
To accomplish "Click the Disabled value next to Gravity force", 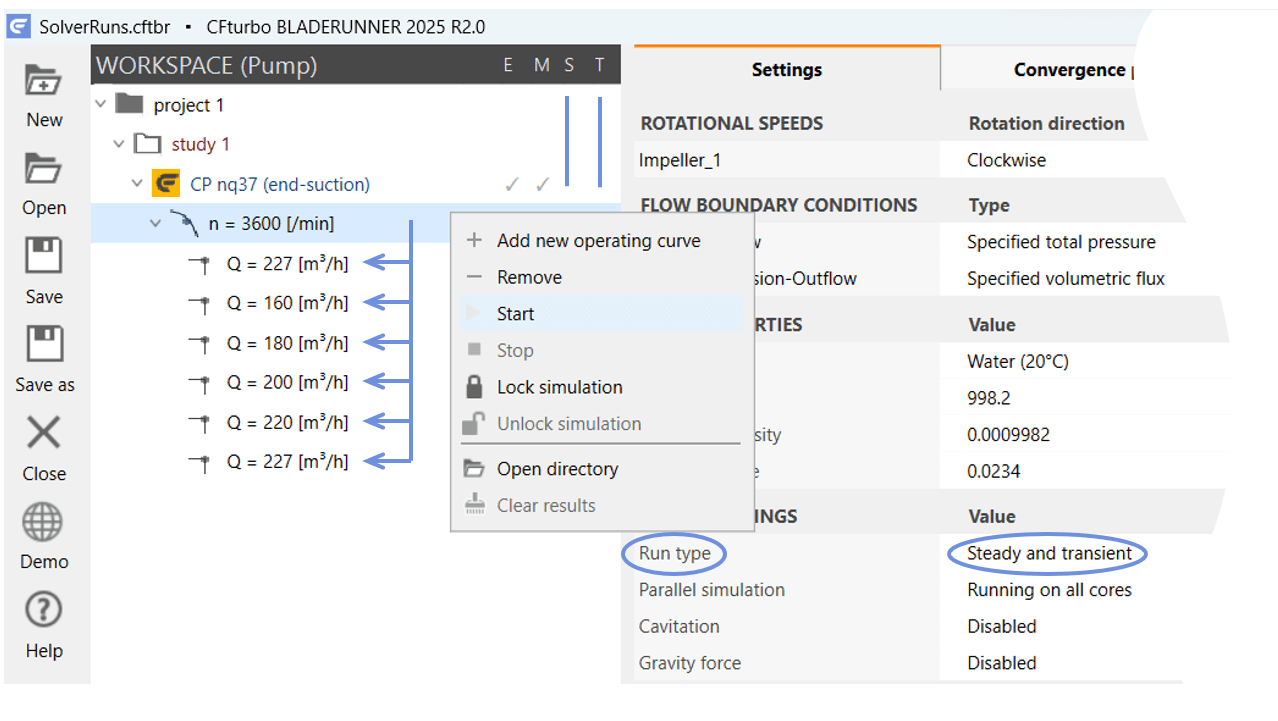I will (x=1002, y=663).
